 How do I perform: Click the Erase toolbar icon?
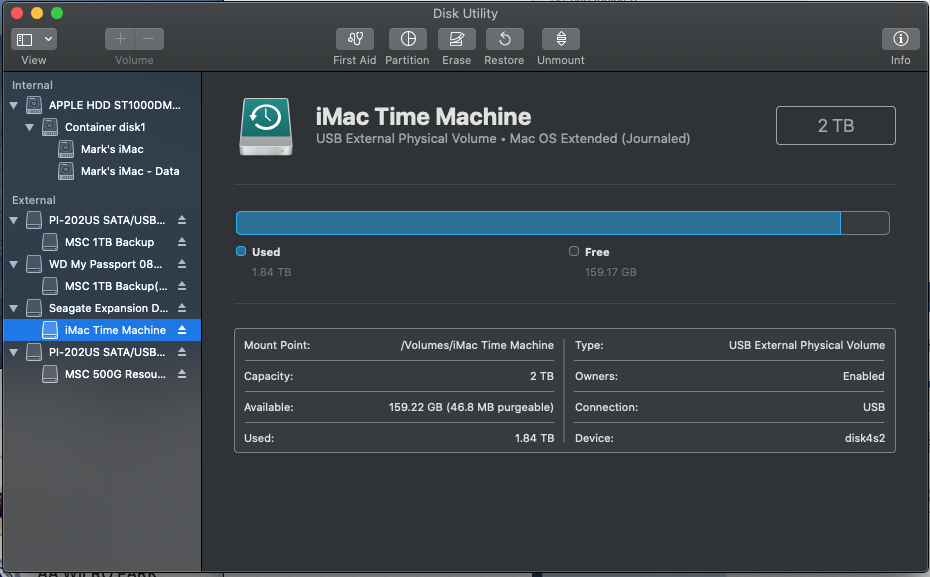456,40
